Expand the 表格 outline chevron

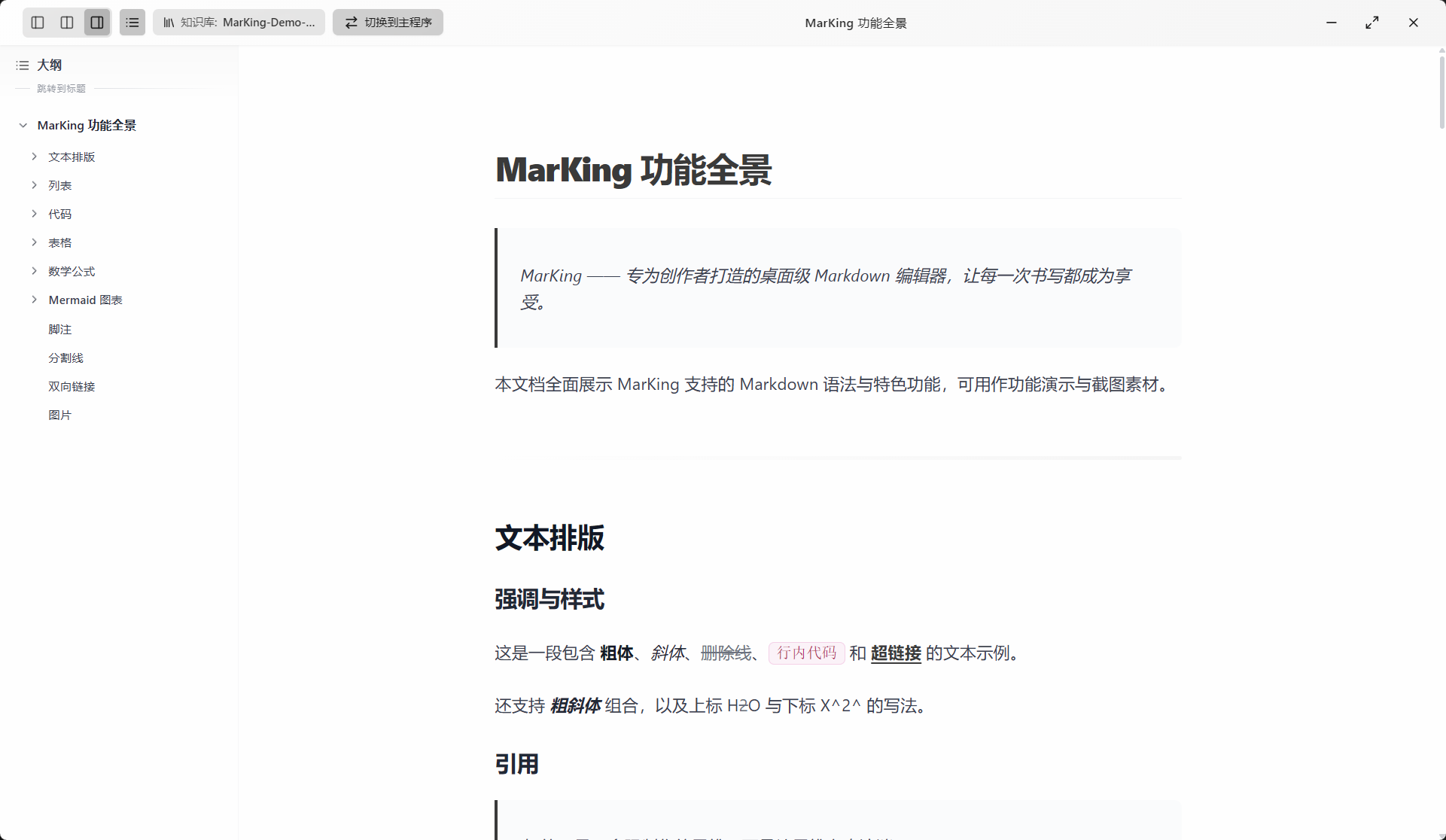(35, 242)
